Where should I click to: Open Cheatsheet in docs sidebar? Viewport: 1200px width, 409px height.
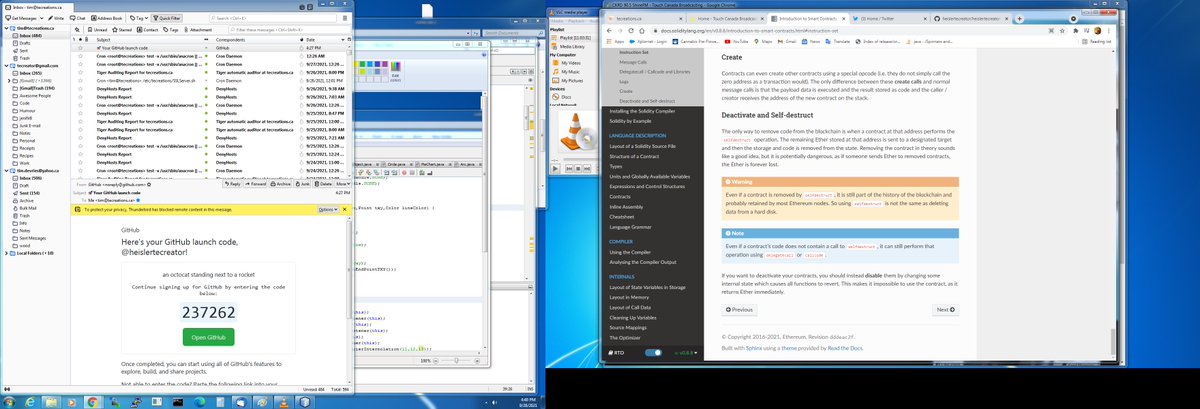pos(622,216)
